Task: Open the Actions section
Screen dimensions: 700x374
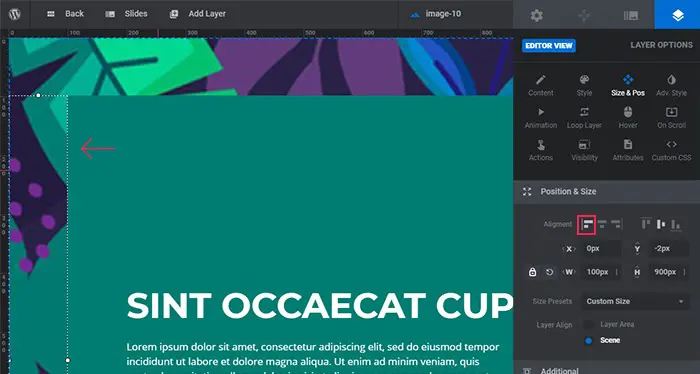Action: [541, 150]
